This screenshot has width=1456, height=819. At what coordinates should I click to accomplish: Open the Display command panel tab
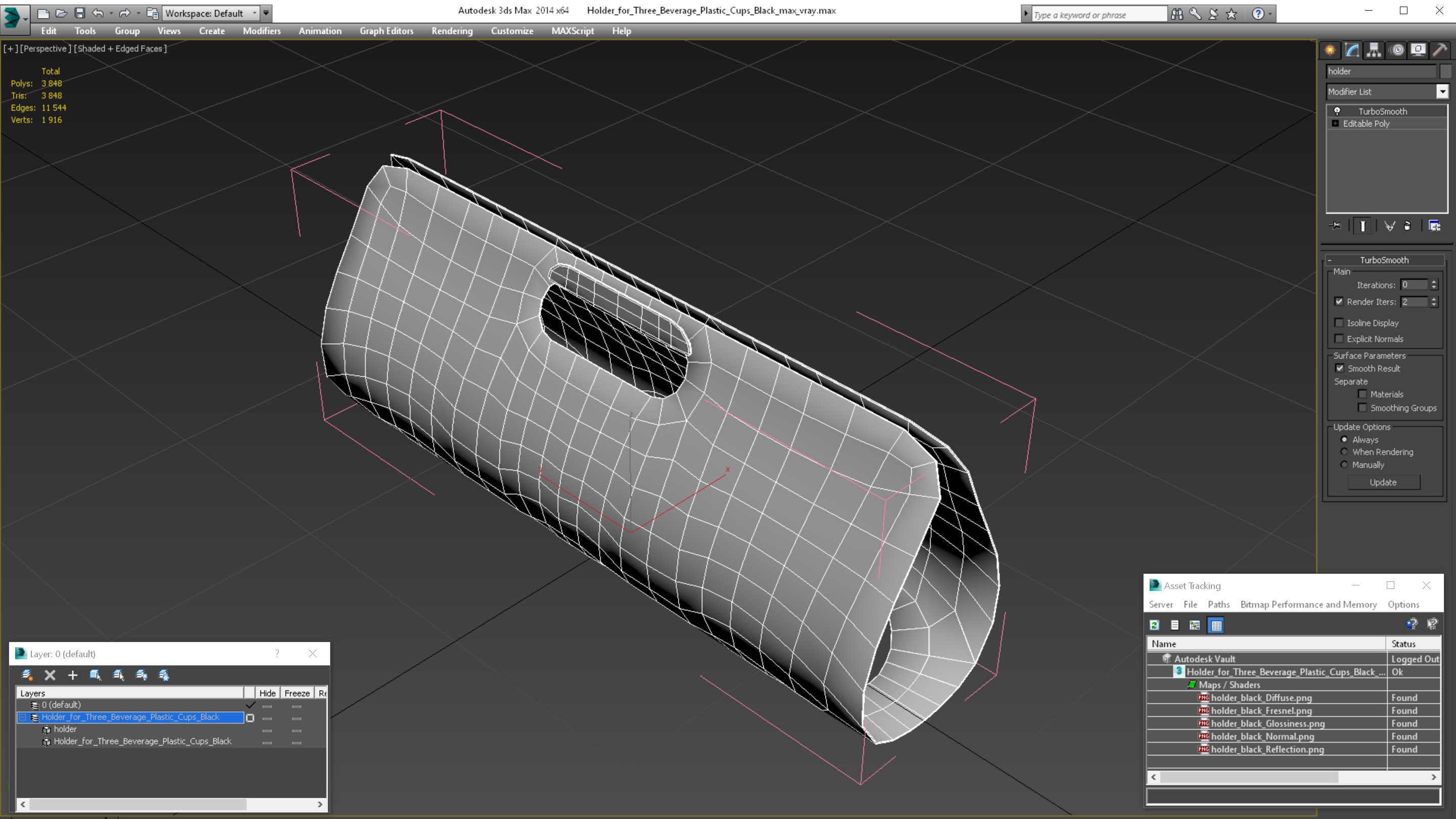tap(1418, 51)
